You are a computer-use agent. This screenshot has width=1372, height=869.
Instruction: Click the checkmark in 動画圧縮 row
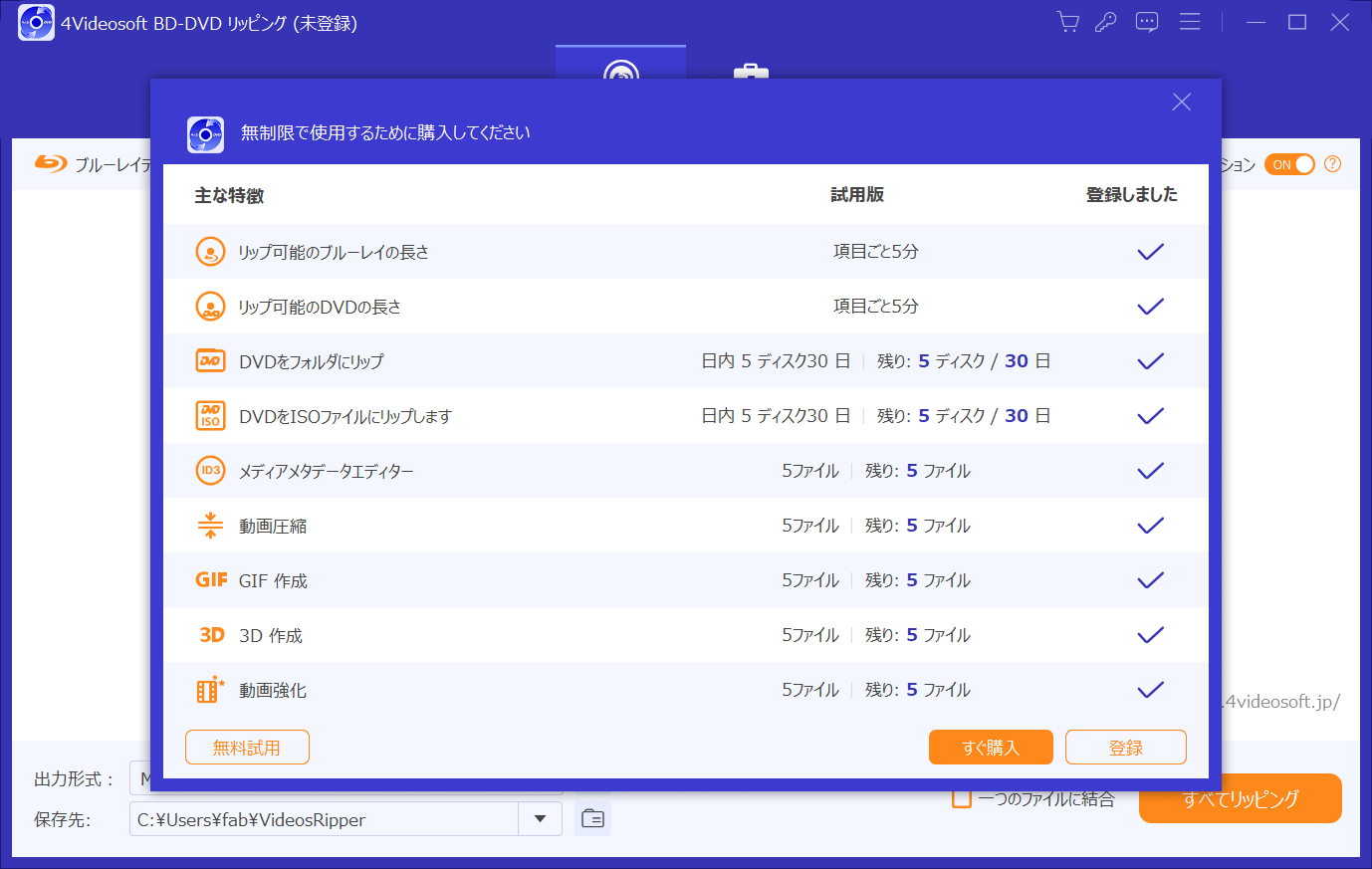coord(1151,526)
